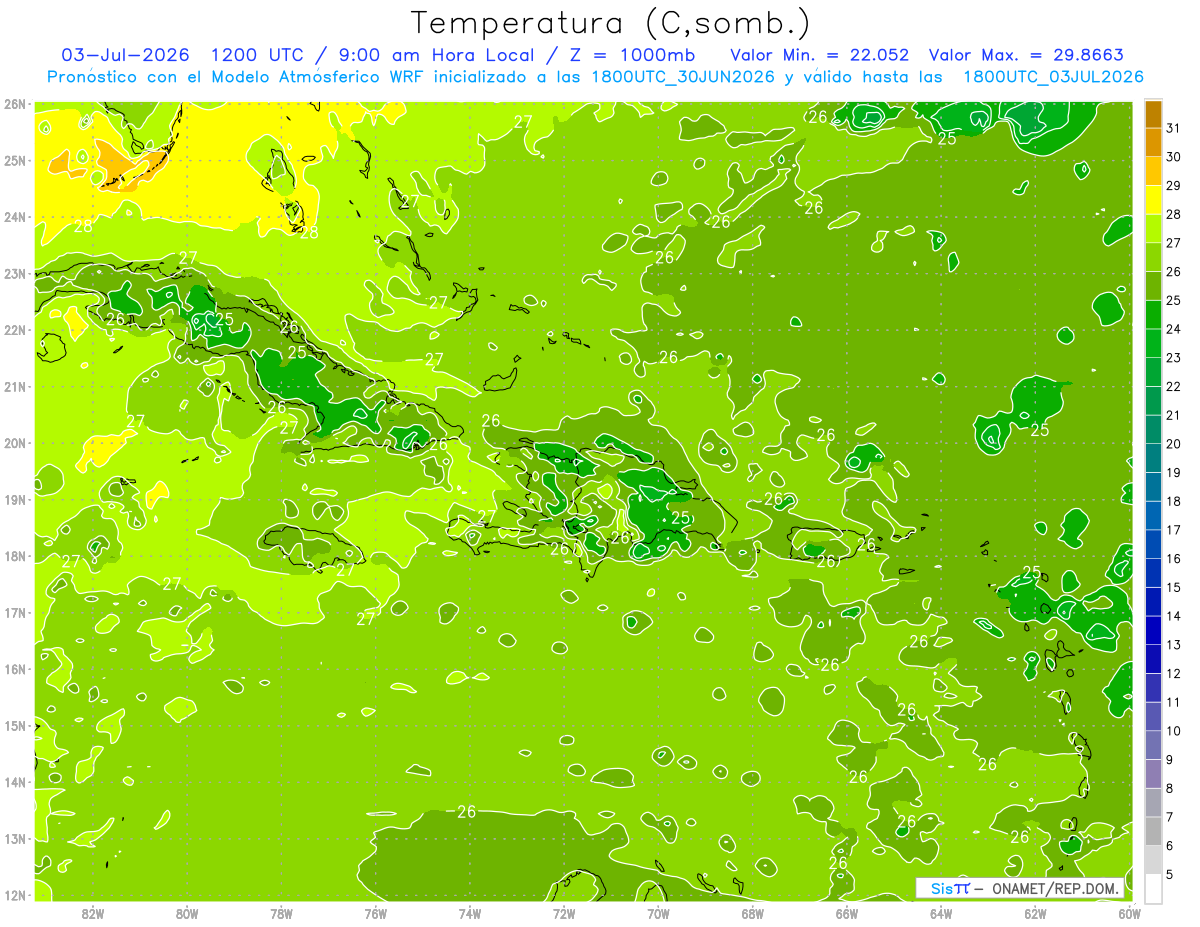Select the 'Z = 1000mb' level text
The width and height of the screenshot is (1200, 927).
click(633, 55)
